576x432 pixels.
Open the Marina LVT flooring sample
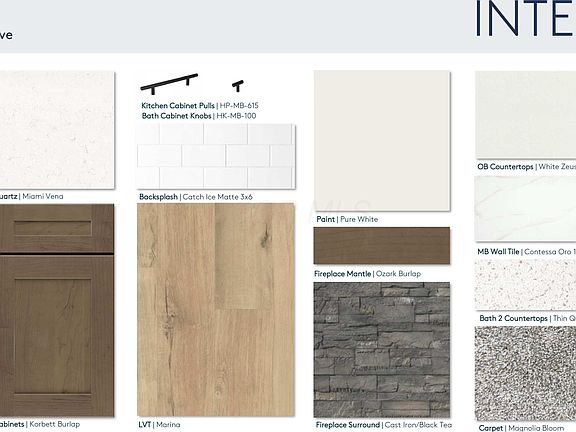[216, 310]
